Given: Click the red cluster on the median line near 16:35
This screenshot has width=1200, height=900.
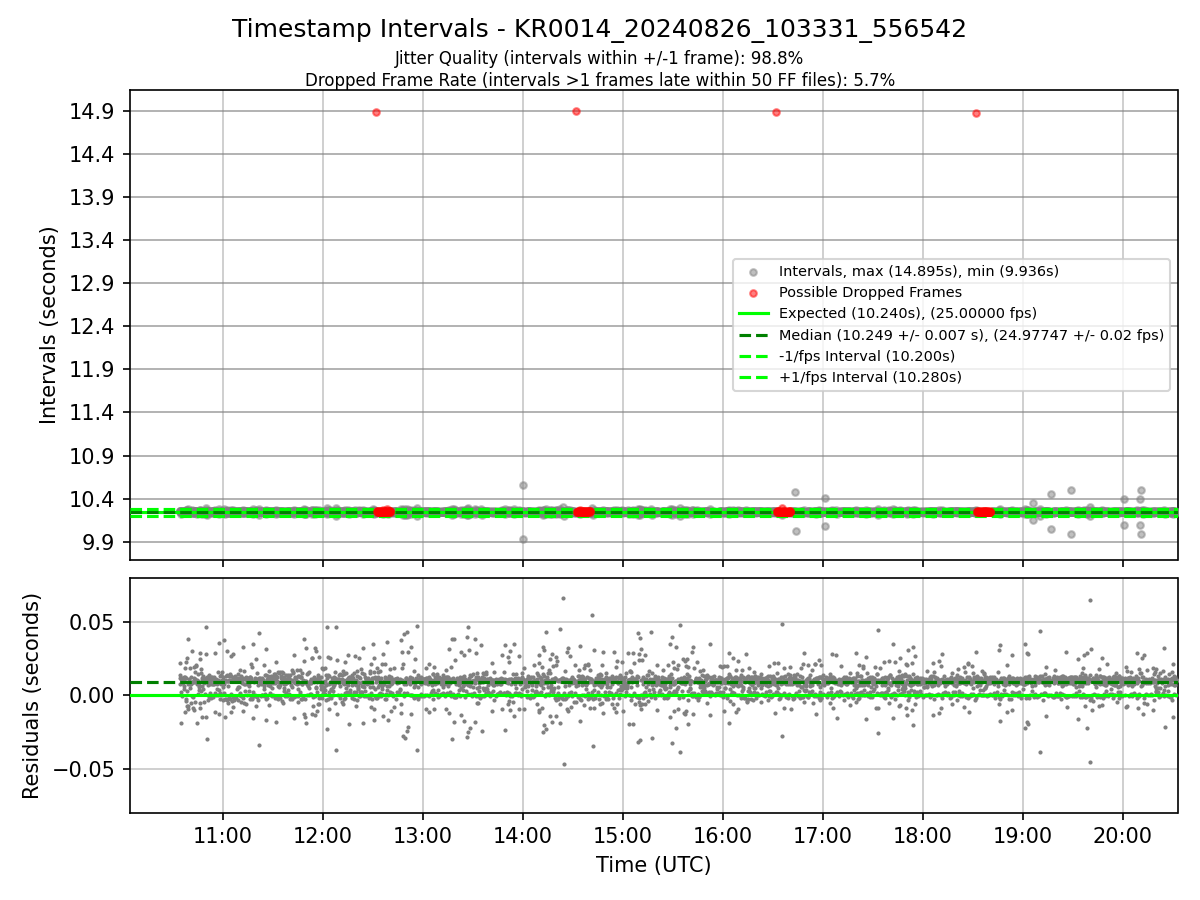Looking at the screenshot, I should [784, 512].
